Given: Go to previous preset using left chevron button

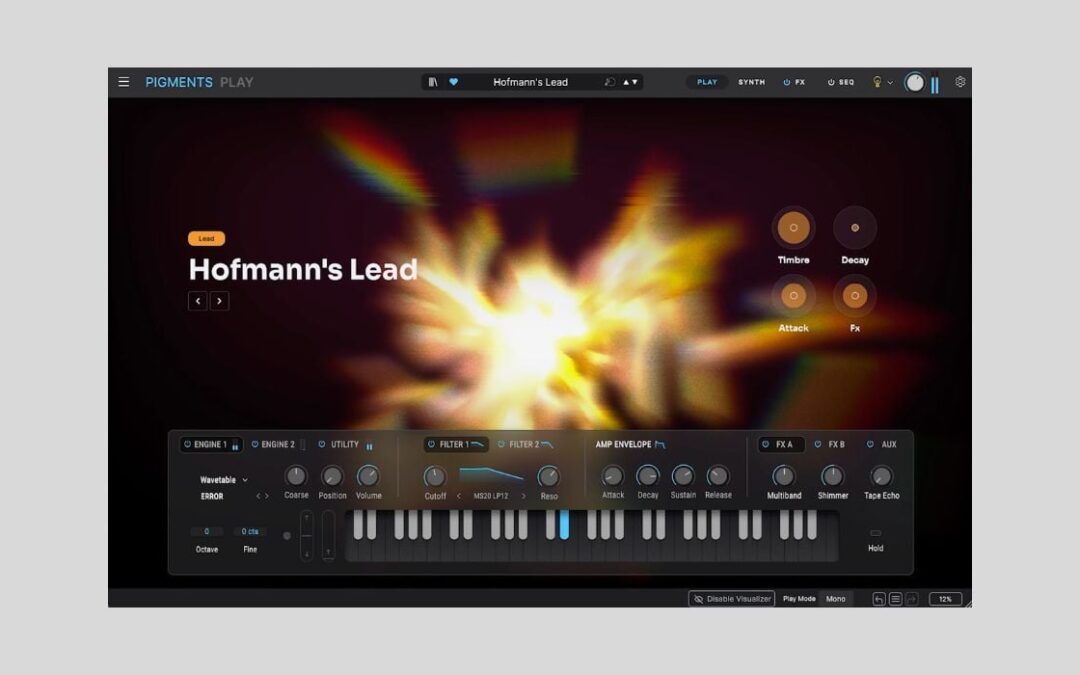Looking at the screenshot, I should [198, 301].
